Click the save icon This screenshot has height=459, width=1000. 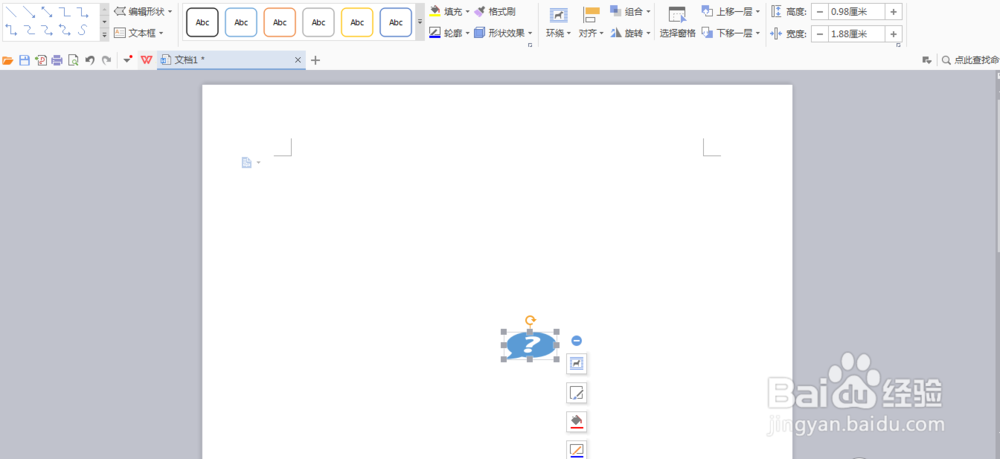(24, 61)
